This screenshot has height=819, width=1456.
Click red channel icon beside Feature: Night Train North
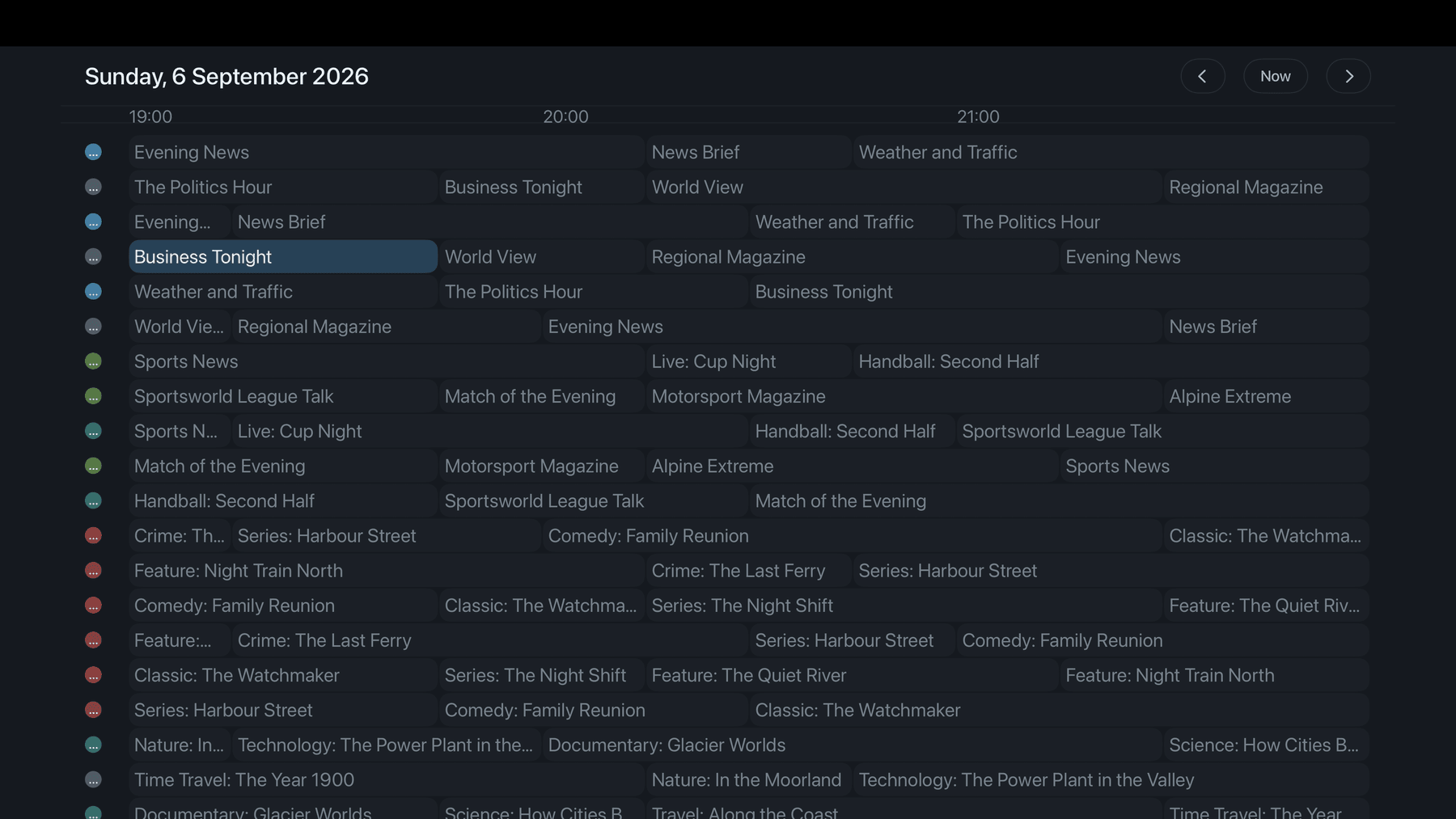[93, 570]
